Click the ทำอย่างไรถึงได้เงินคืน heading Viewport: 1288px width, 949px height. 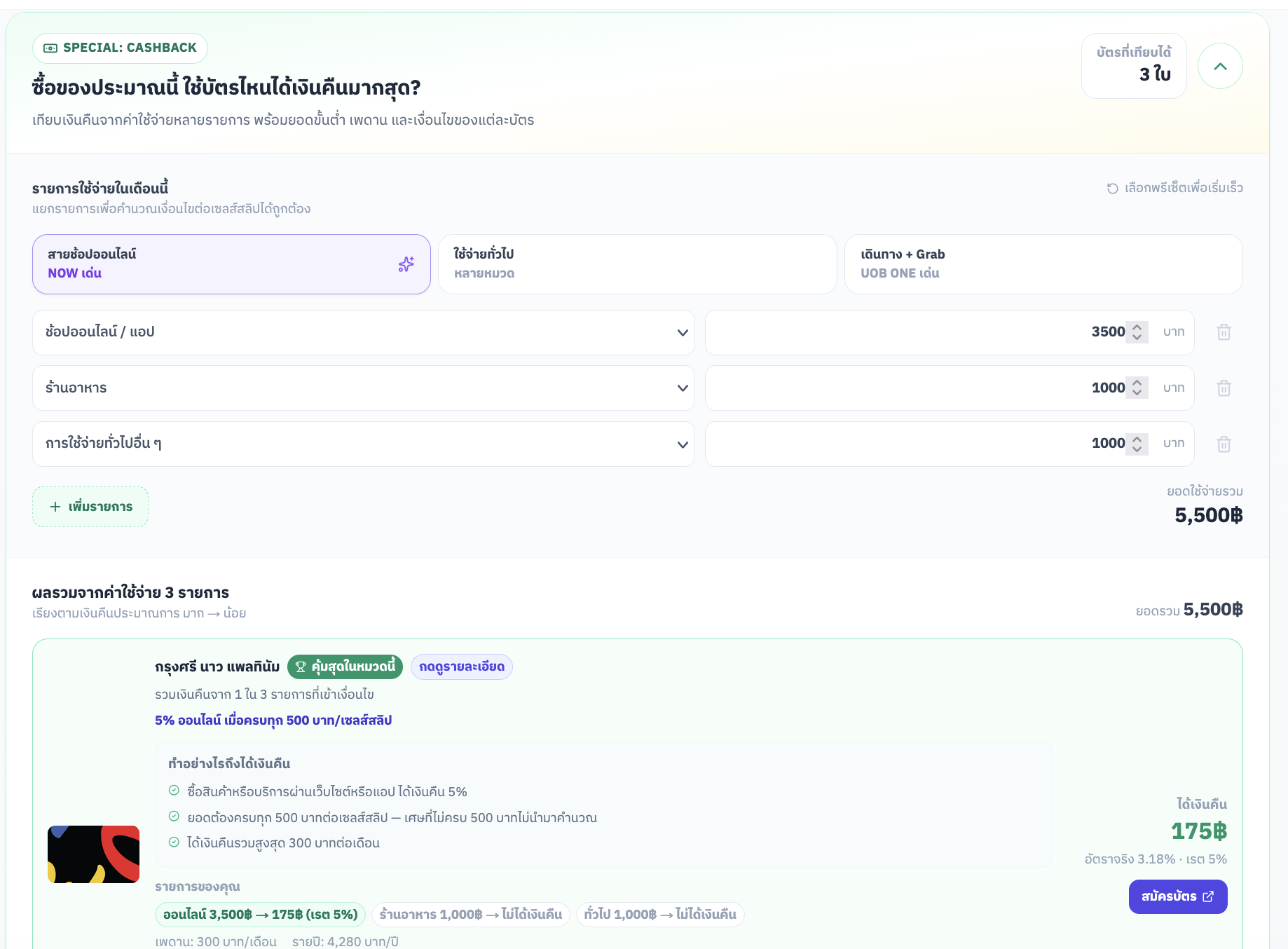tap(229, 764)
